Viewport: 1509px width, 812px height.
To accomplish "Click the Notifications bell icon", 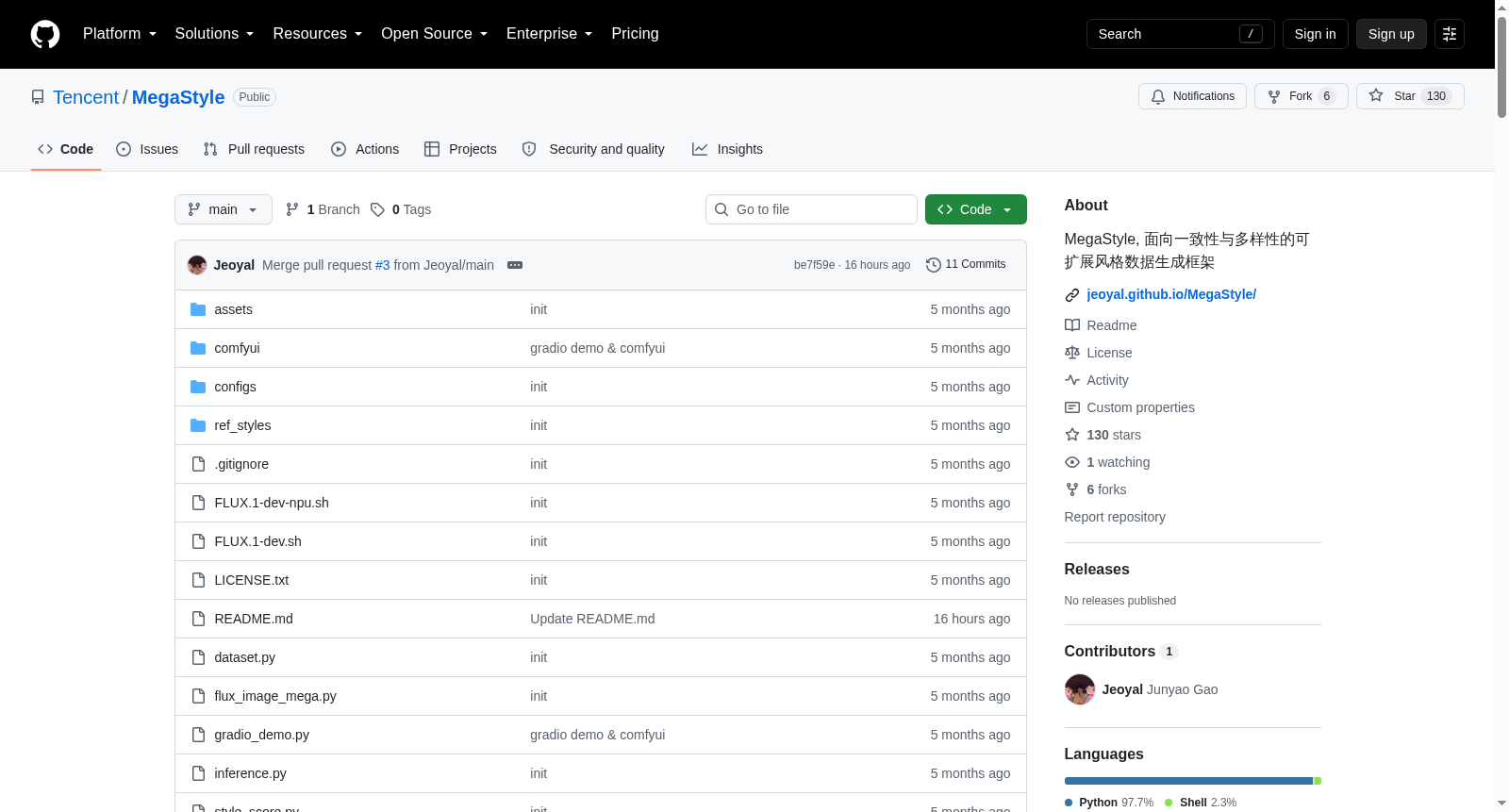I will point(1158,96).
